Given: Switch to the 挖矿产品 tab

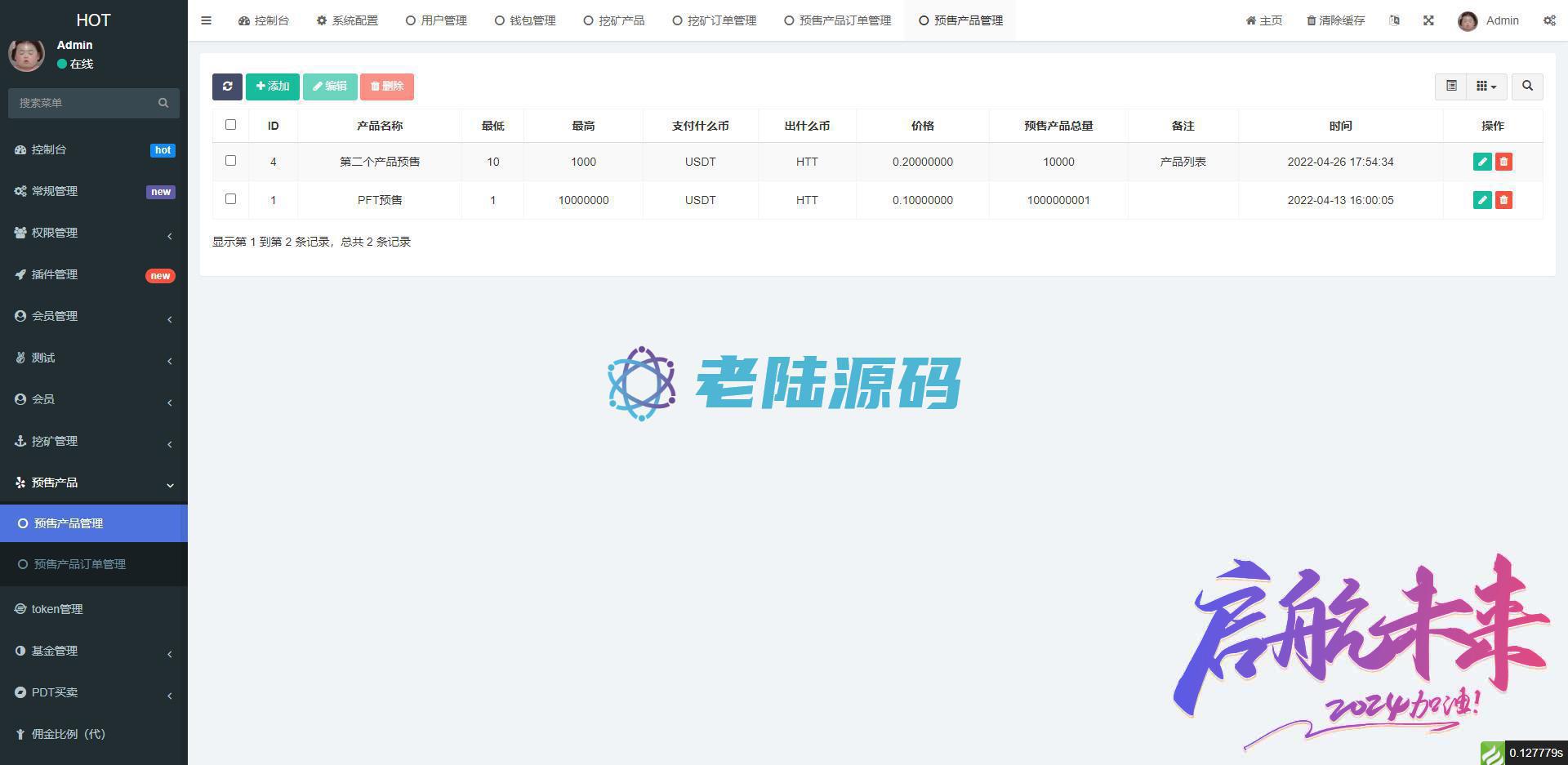Looking at the screenshot, I should point(614,20).
